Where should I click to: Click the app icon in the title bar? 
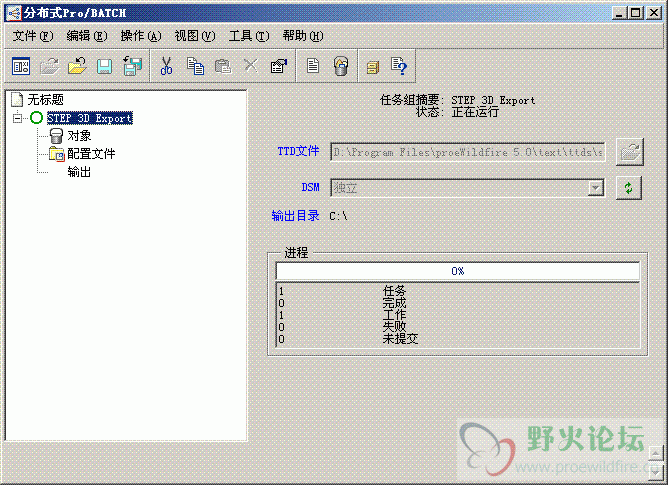tap(14, 13)
